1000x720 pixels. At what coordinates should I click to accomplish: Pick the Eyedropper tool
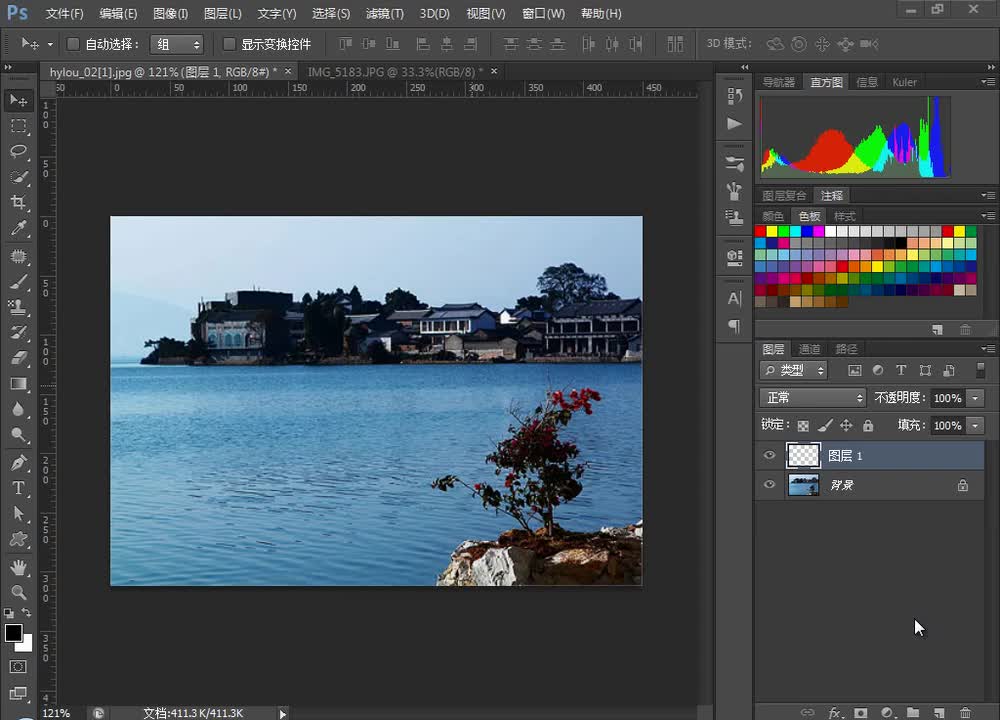(x=19, y=229)
